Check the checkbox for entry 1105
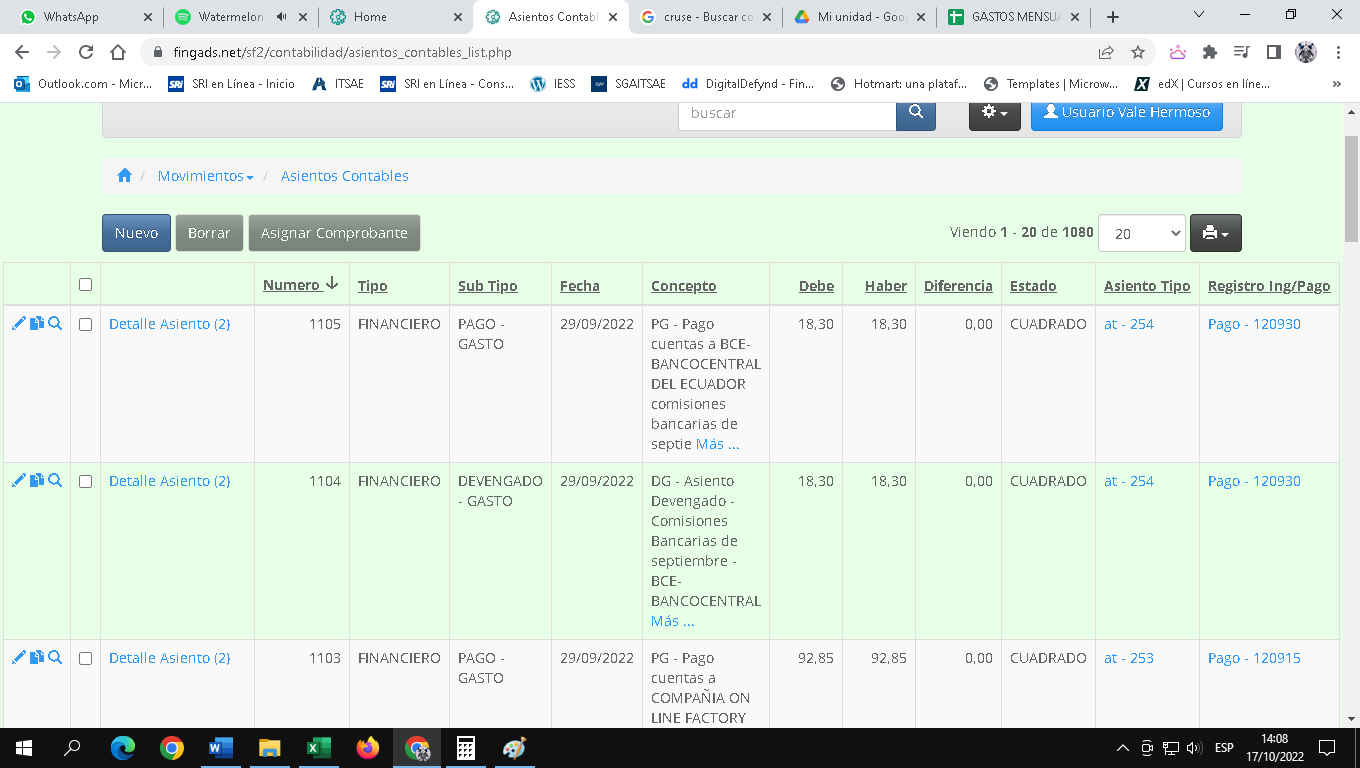 (x=85, y=324)
